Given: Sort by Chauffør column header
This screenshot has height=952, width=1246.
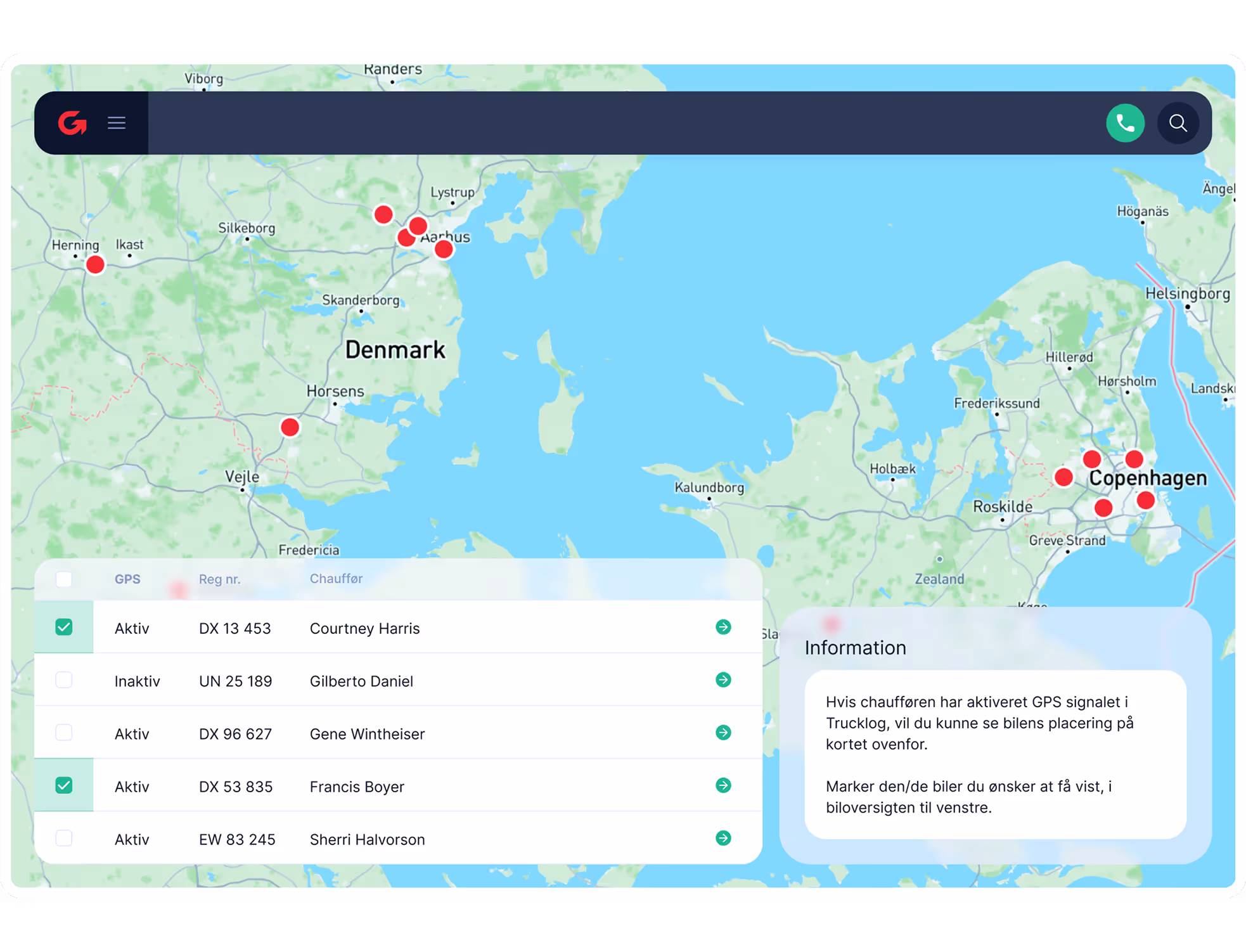Looking at the screenshot, I should [336, 579].
